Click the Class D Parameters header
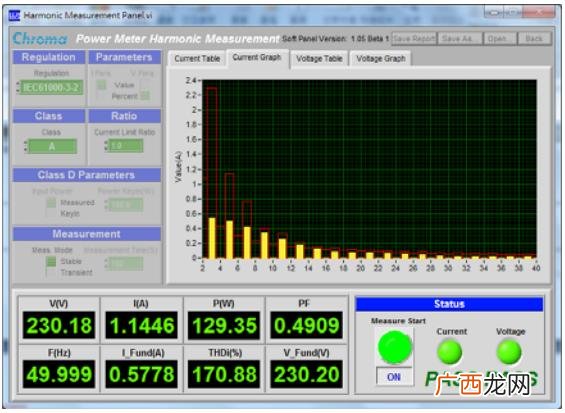This screenshot has width=565, height=413. tap(86, 175)
